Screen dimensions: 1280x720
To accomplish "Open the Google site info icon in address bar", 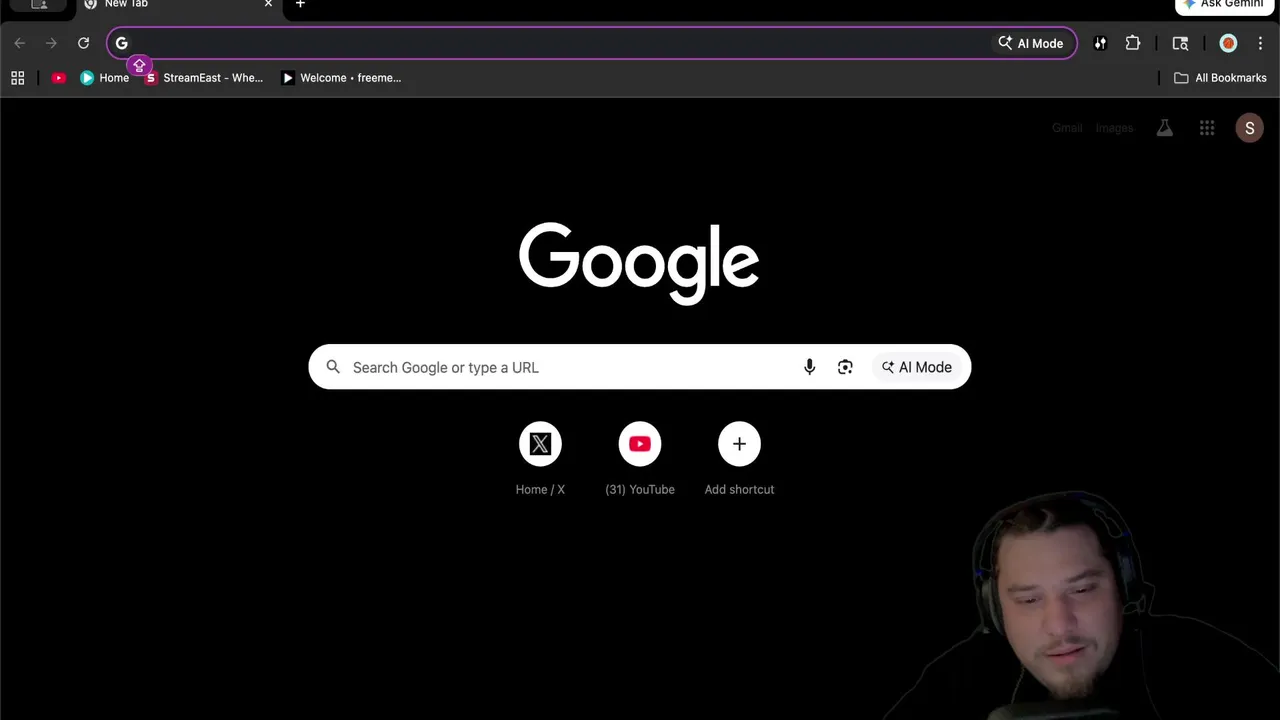I will tap(122, 43).
